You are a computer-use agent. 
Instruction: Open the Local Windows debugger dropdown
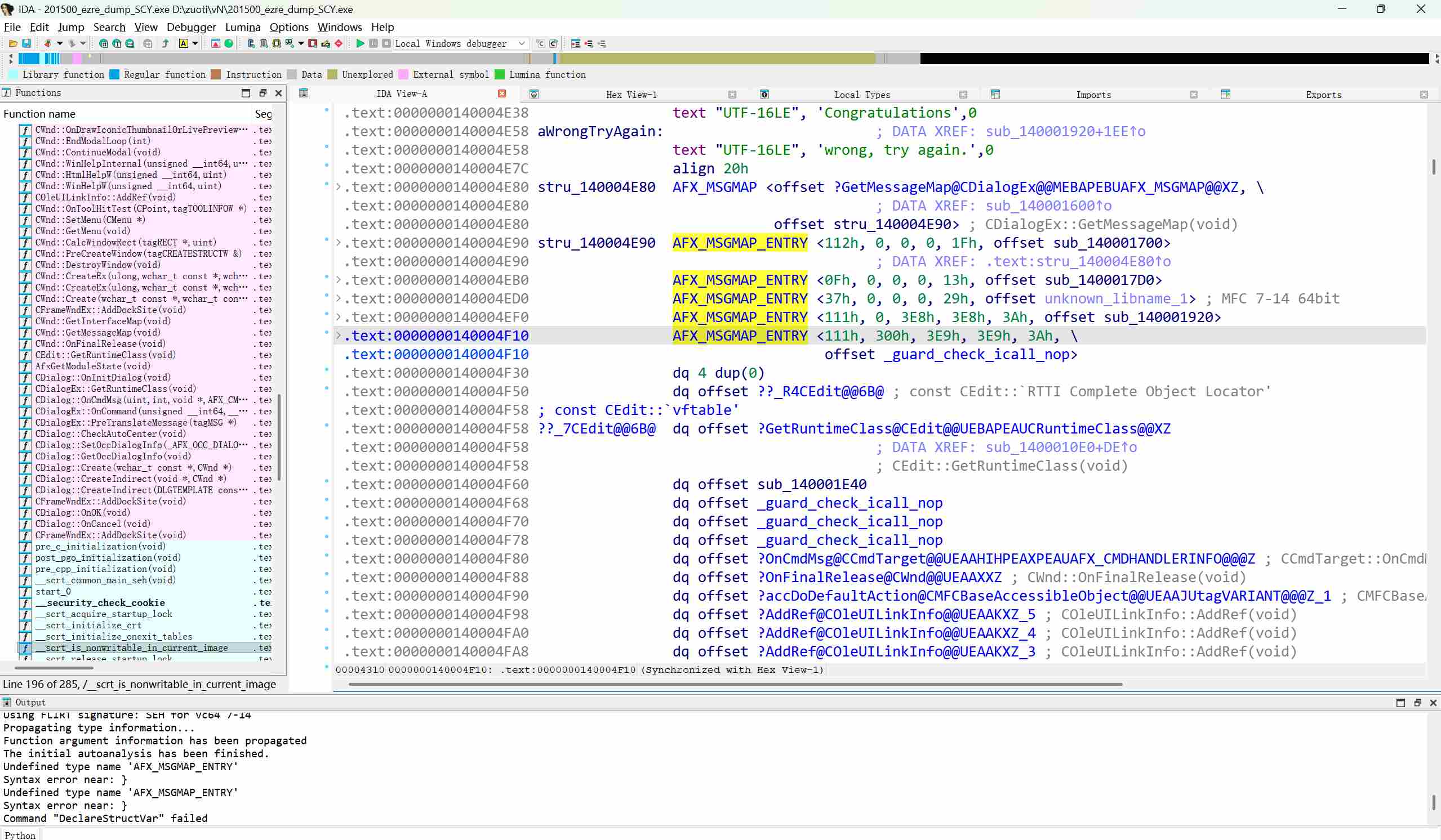(522, 43)
